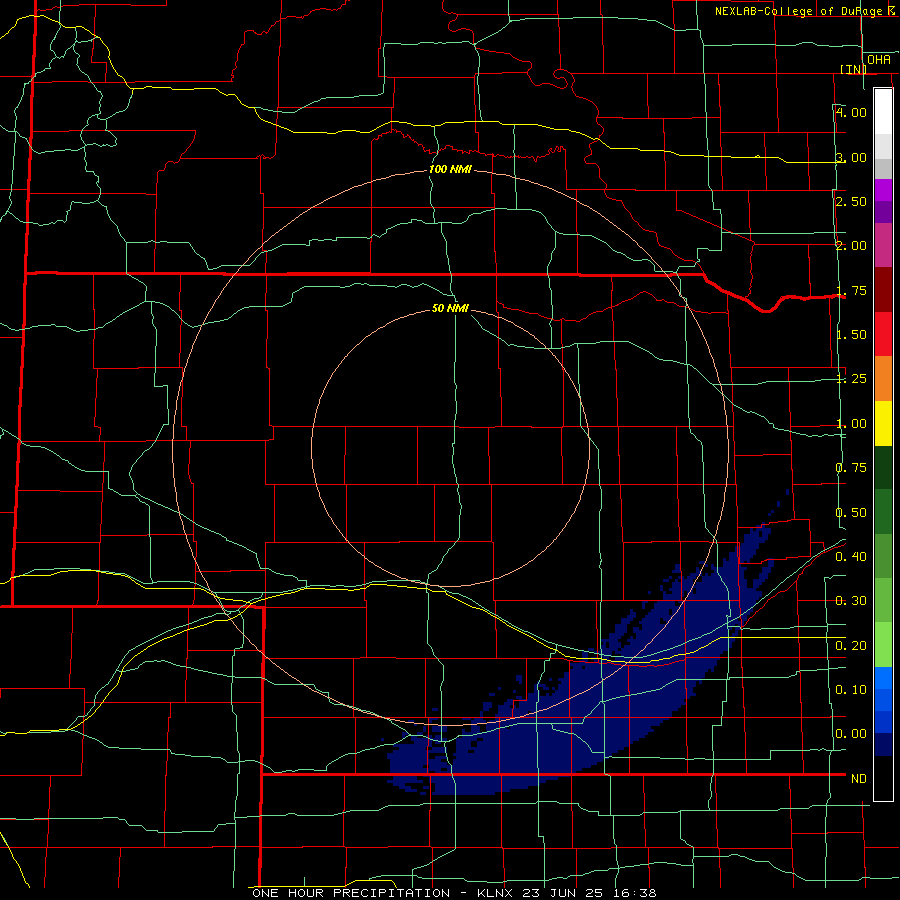Click the 0.75 legend value
This screenshot has width=900, height=900.
(851, 468)
